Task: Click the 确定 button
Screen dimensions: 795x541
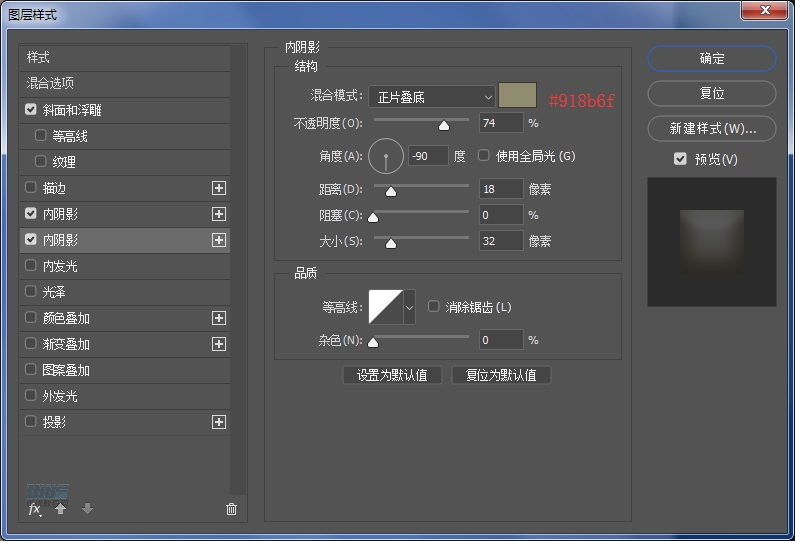Action: click(712, 58)
